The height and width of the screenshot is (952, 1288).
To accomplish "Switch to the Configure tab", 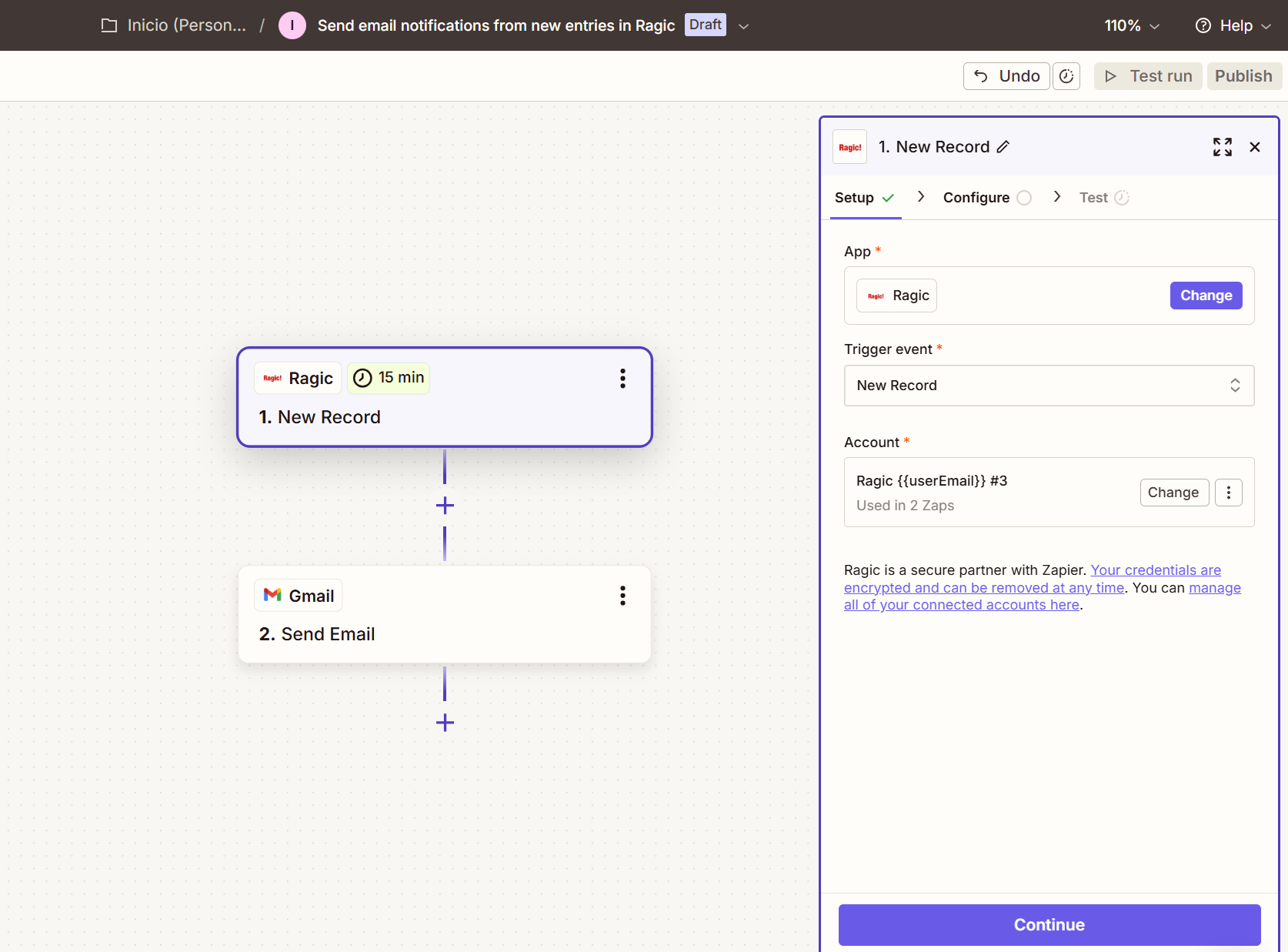I will point(987,198).
